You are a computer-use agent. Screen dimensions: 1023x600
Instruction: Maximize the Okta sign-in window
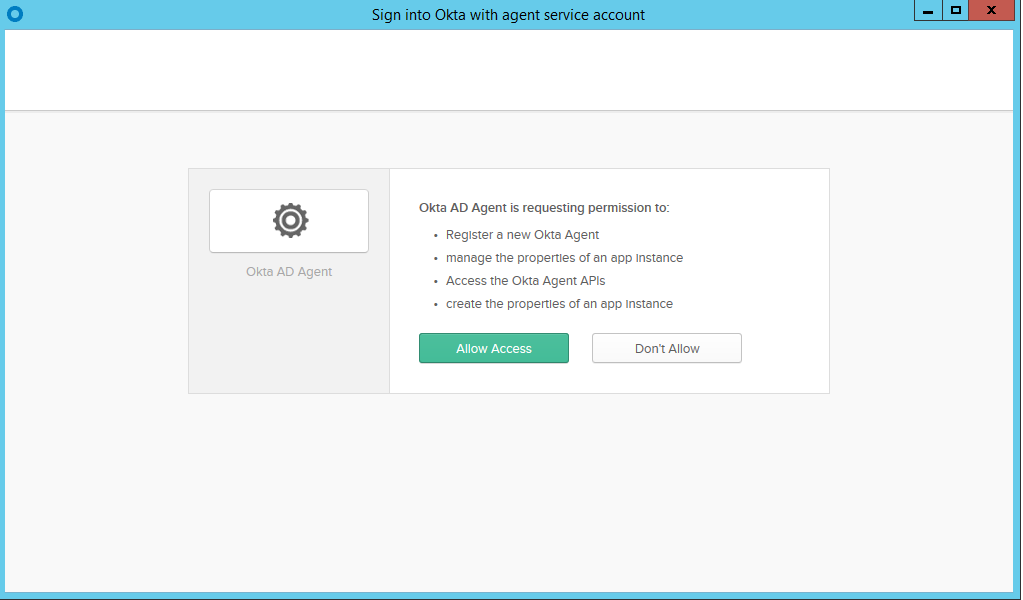point(956,10)
